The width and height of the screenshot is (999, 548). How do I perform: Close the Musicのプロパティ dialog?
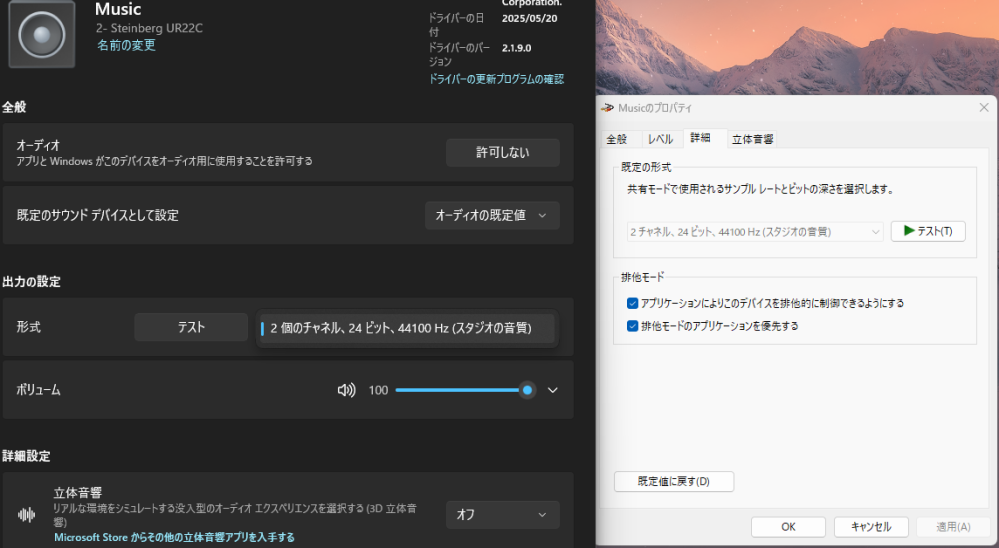point(984,108)
